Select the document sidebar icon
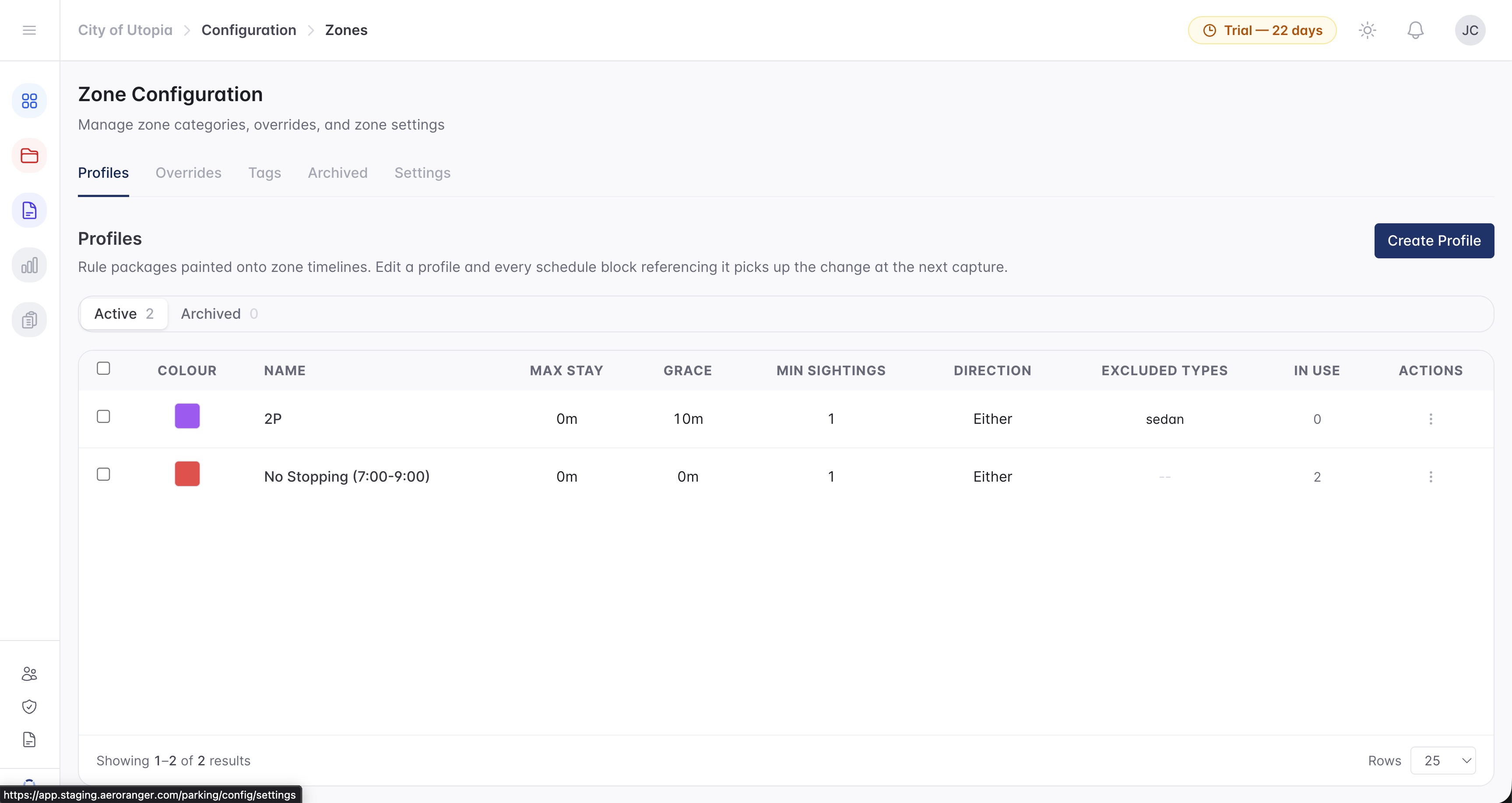The height and width of the screenshot is (803, 1512). click(x=29, y=210)
